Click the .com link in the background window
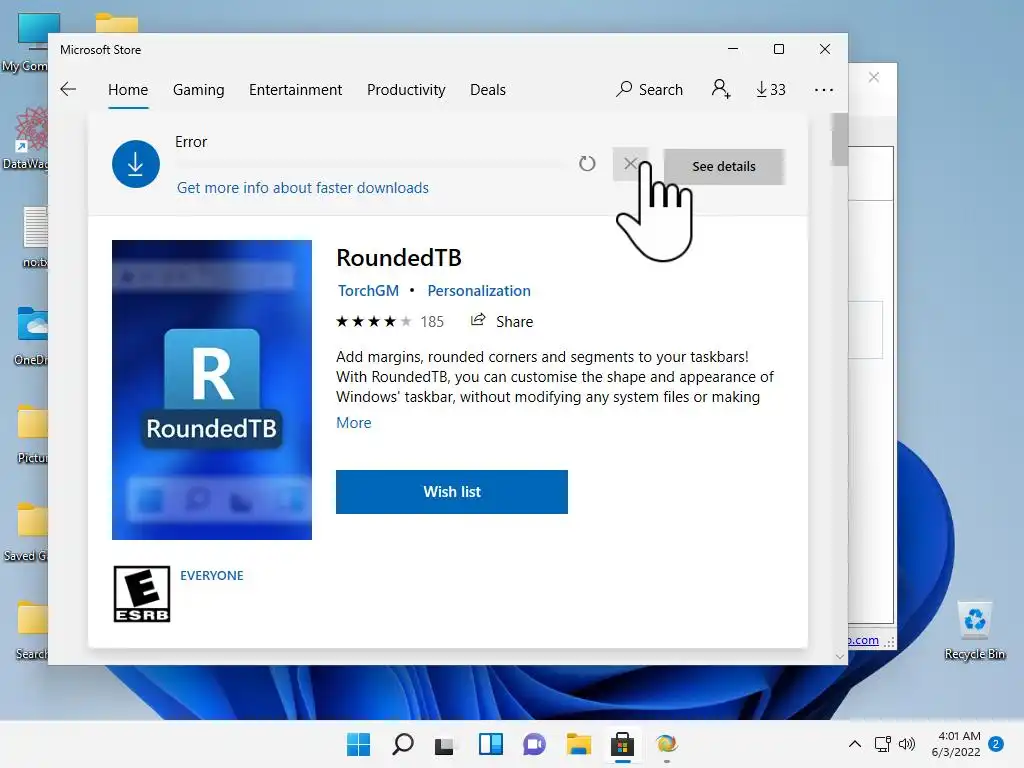Screen dimensions: 1024x768 tap(863, 640)
